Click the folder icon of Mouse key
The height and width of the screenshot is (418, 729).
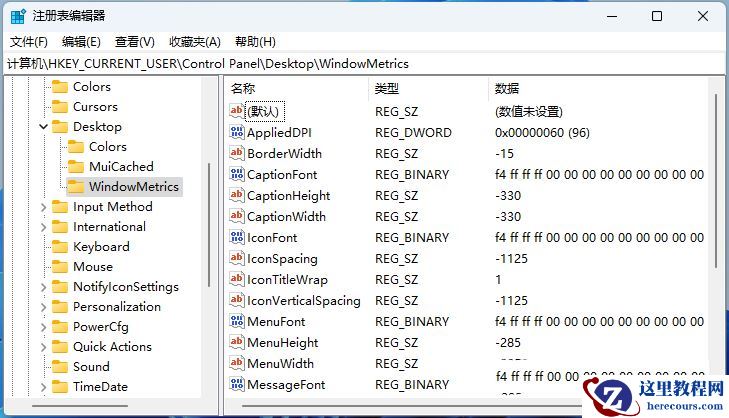click(60, 266)
